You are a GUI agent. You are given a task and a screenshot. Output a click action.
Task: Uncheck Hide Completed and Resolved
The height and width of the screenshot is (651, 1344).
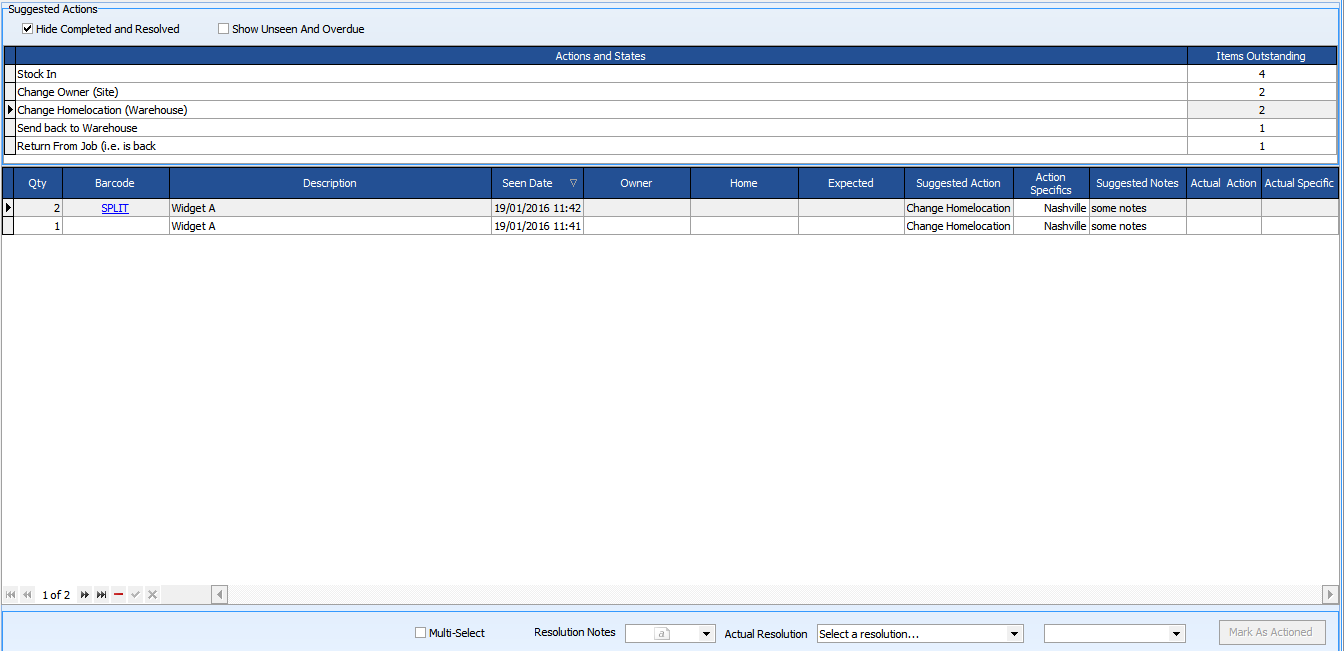(x=27, y=28)
